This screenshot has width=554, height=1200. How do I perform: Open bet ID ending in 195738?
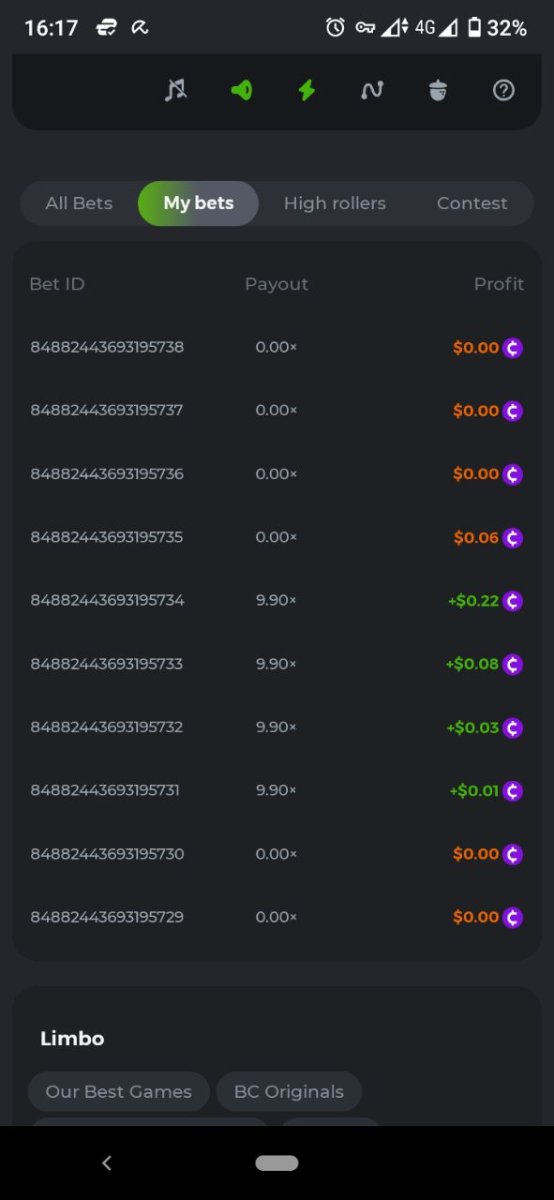coord(107,348)
